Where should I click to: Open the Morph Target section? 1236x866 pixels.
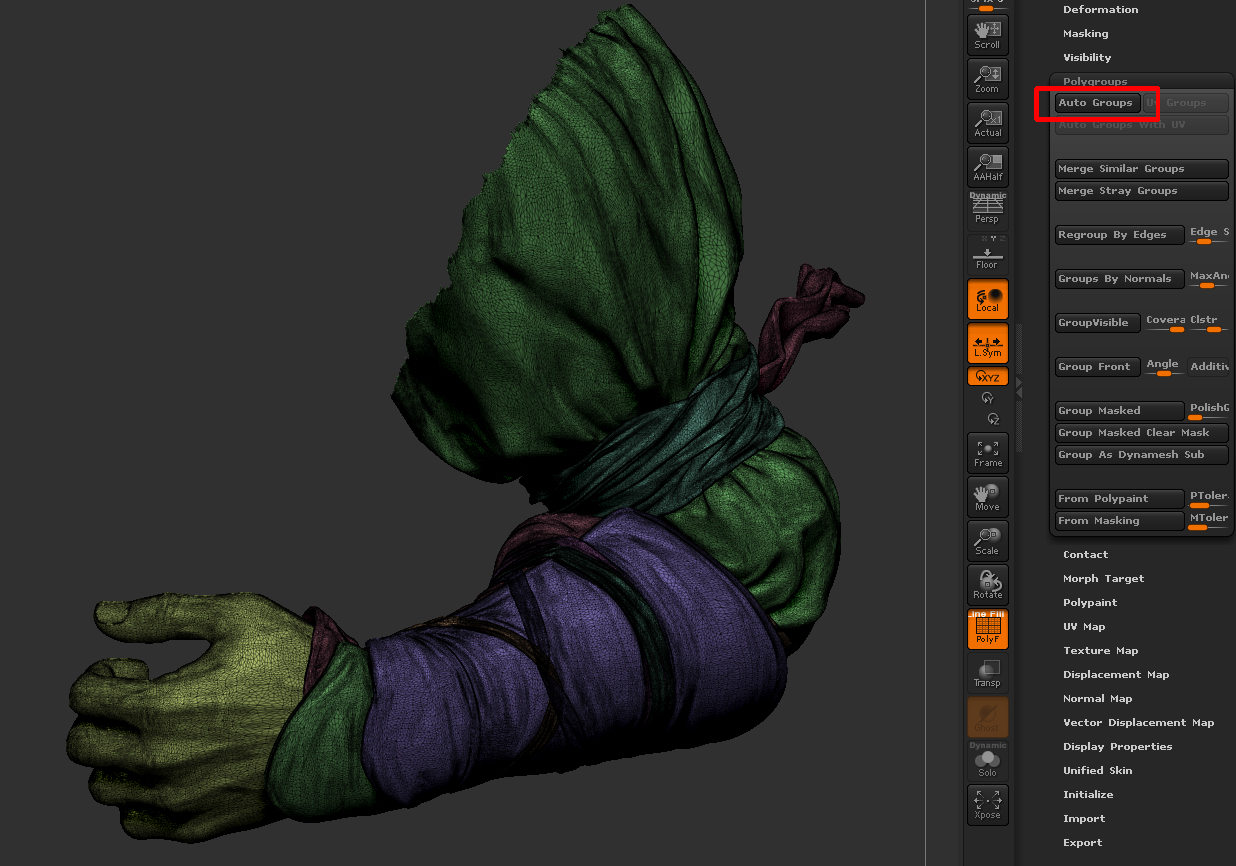[1103, 579]
